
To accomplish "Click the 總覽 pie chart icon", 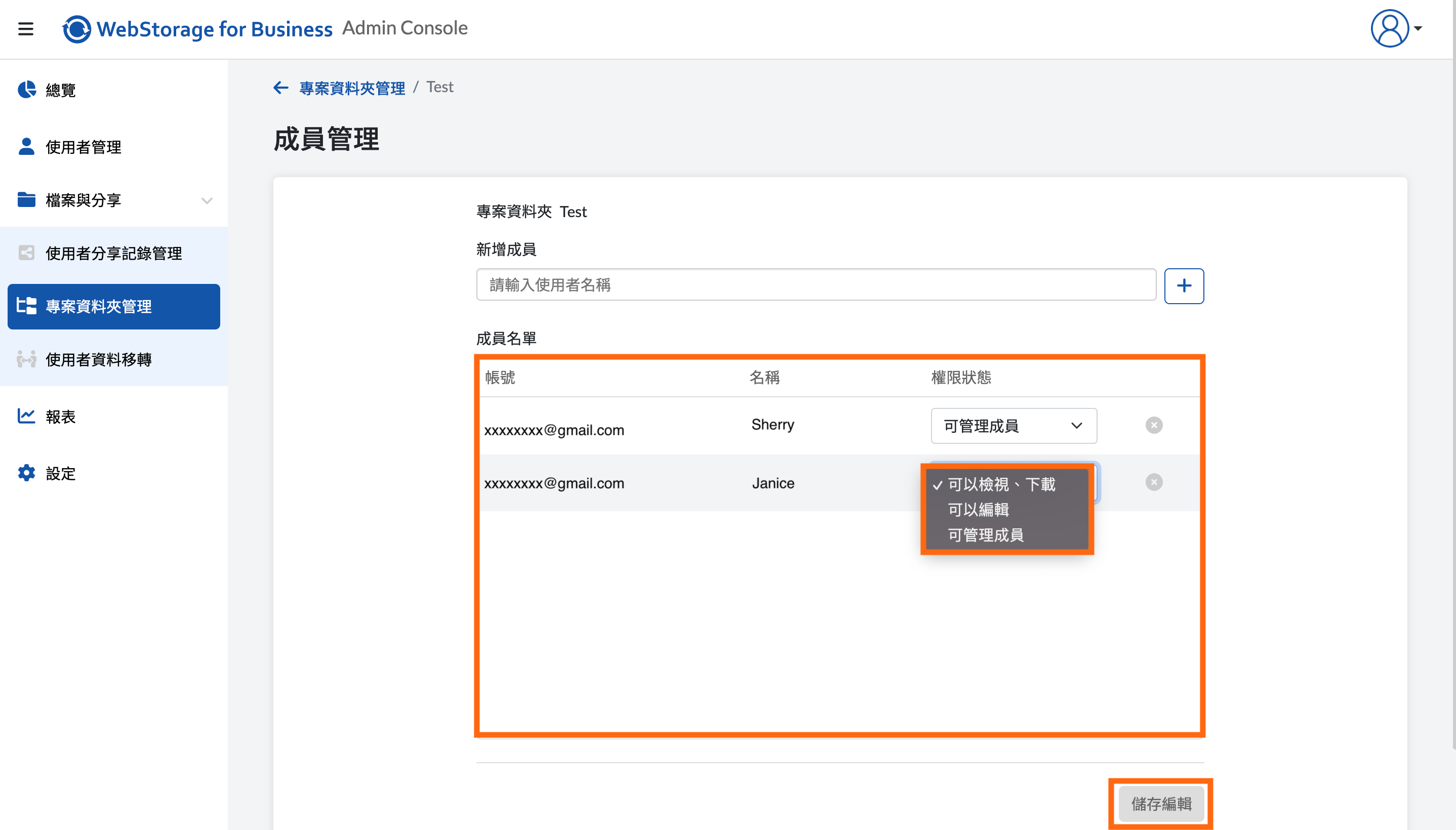I will [x=26, y=90].
